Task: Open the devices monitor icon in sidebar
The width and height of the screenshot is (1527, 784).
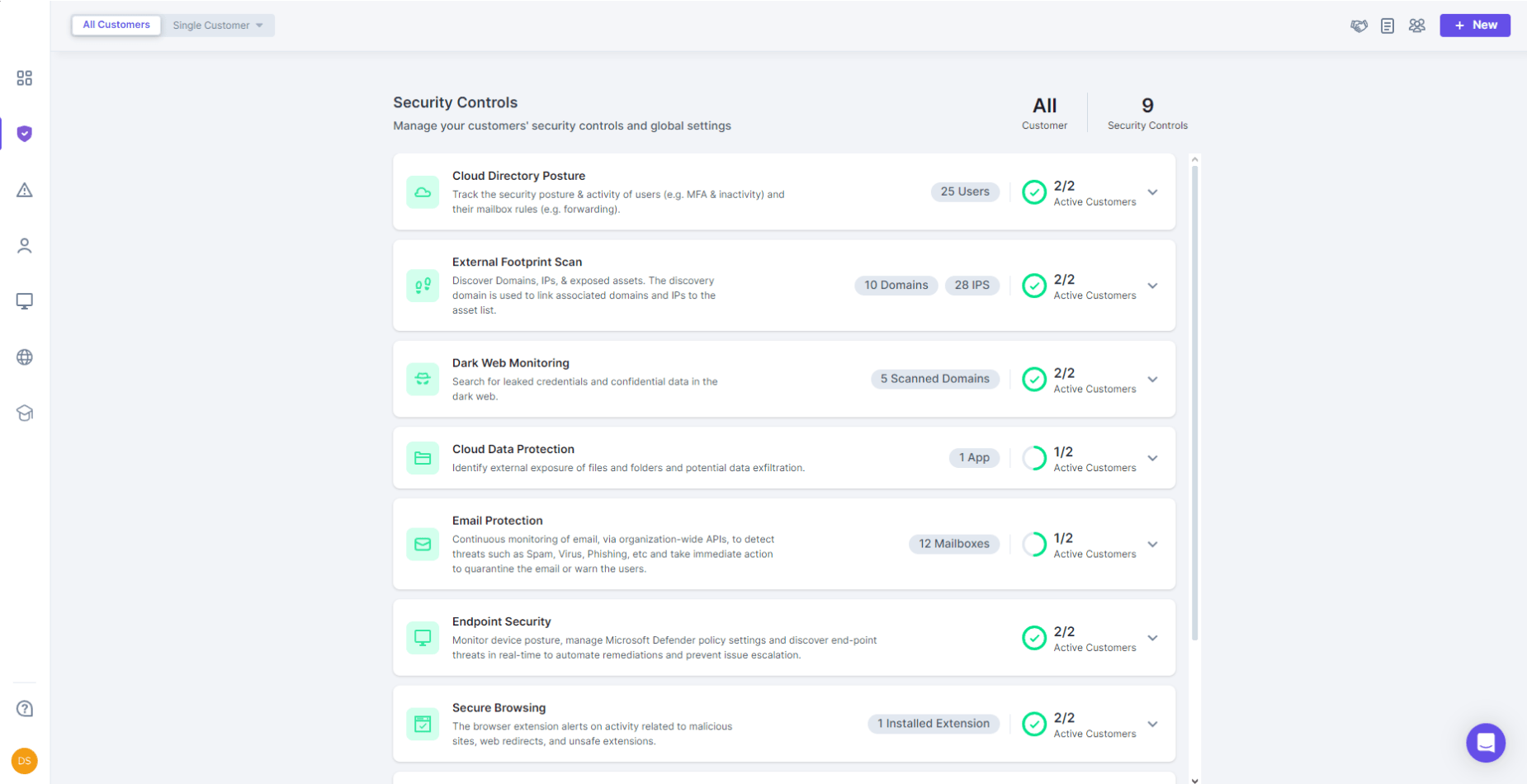Action: point(25,301)
